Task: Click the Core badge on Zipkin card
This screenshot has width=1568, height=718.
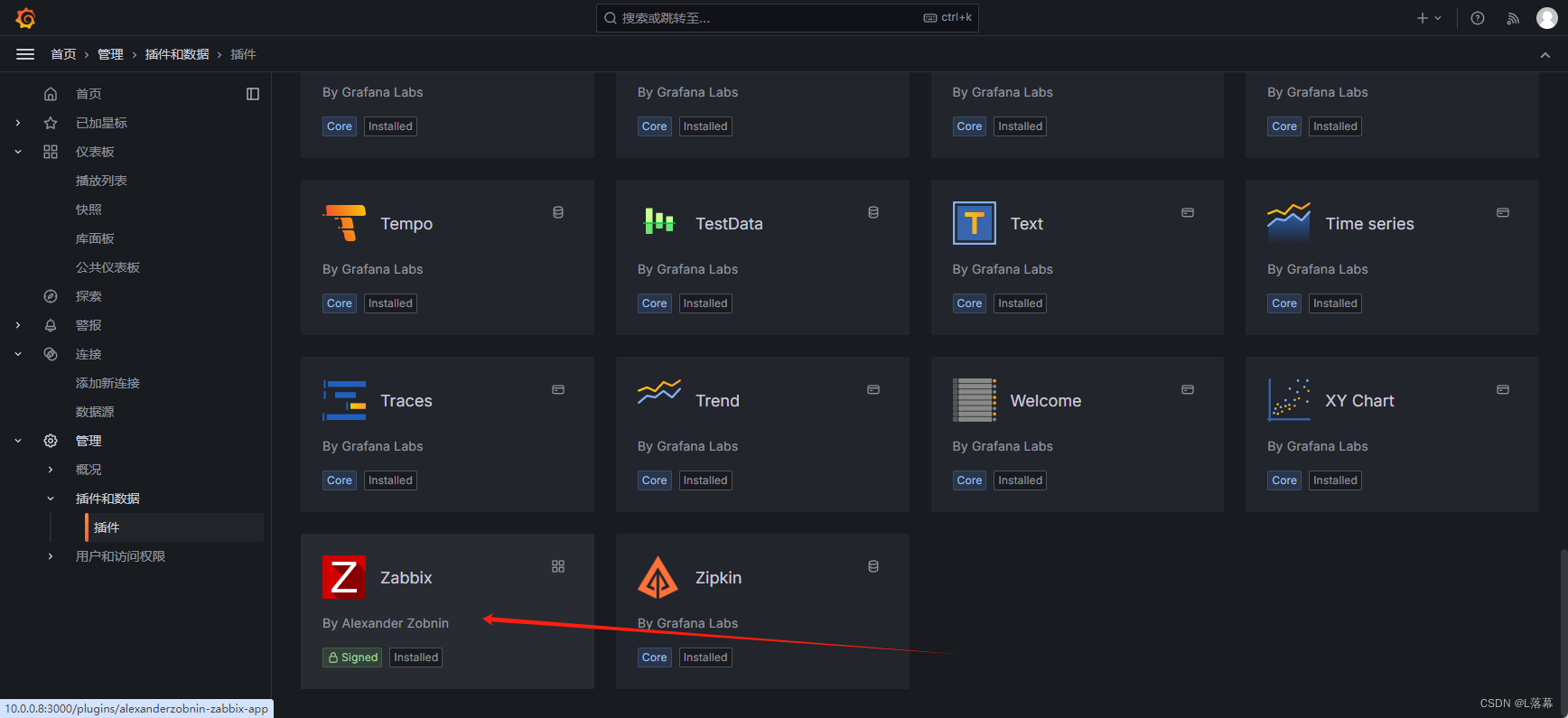Action: click(655, 657)
